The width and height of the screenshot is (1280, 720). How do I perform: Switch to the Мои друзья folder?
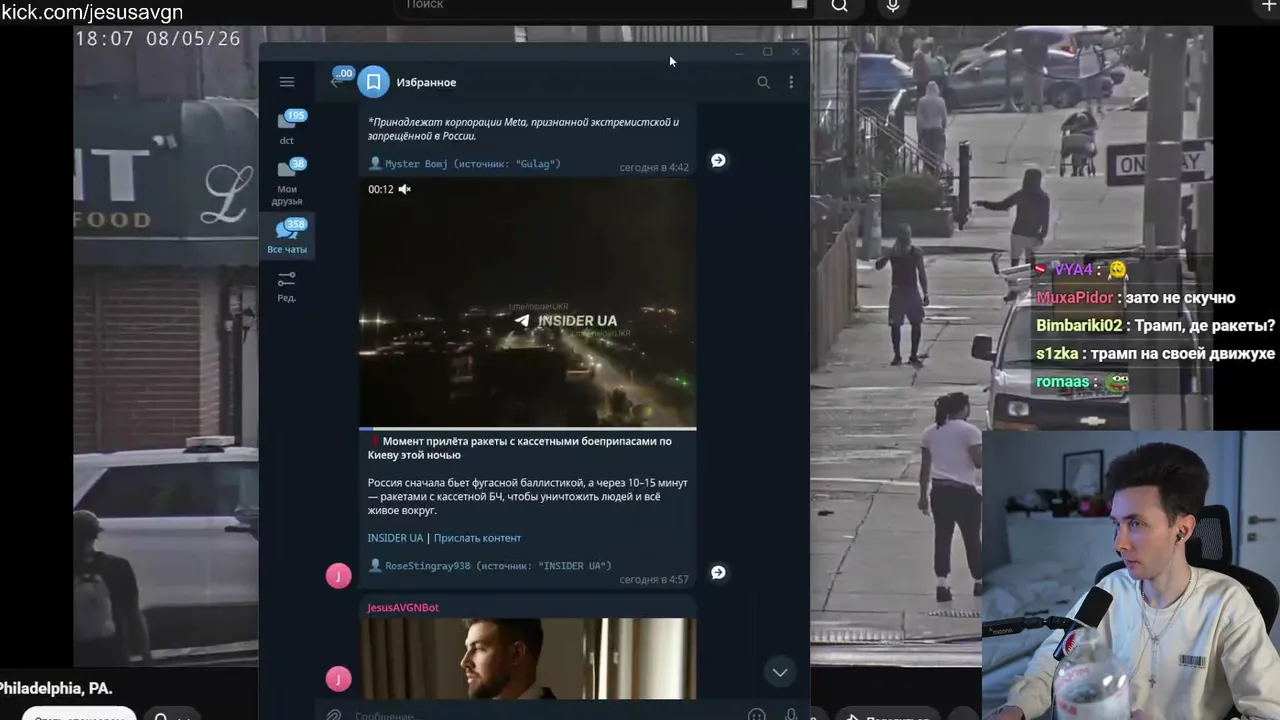pos(287,181)
